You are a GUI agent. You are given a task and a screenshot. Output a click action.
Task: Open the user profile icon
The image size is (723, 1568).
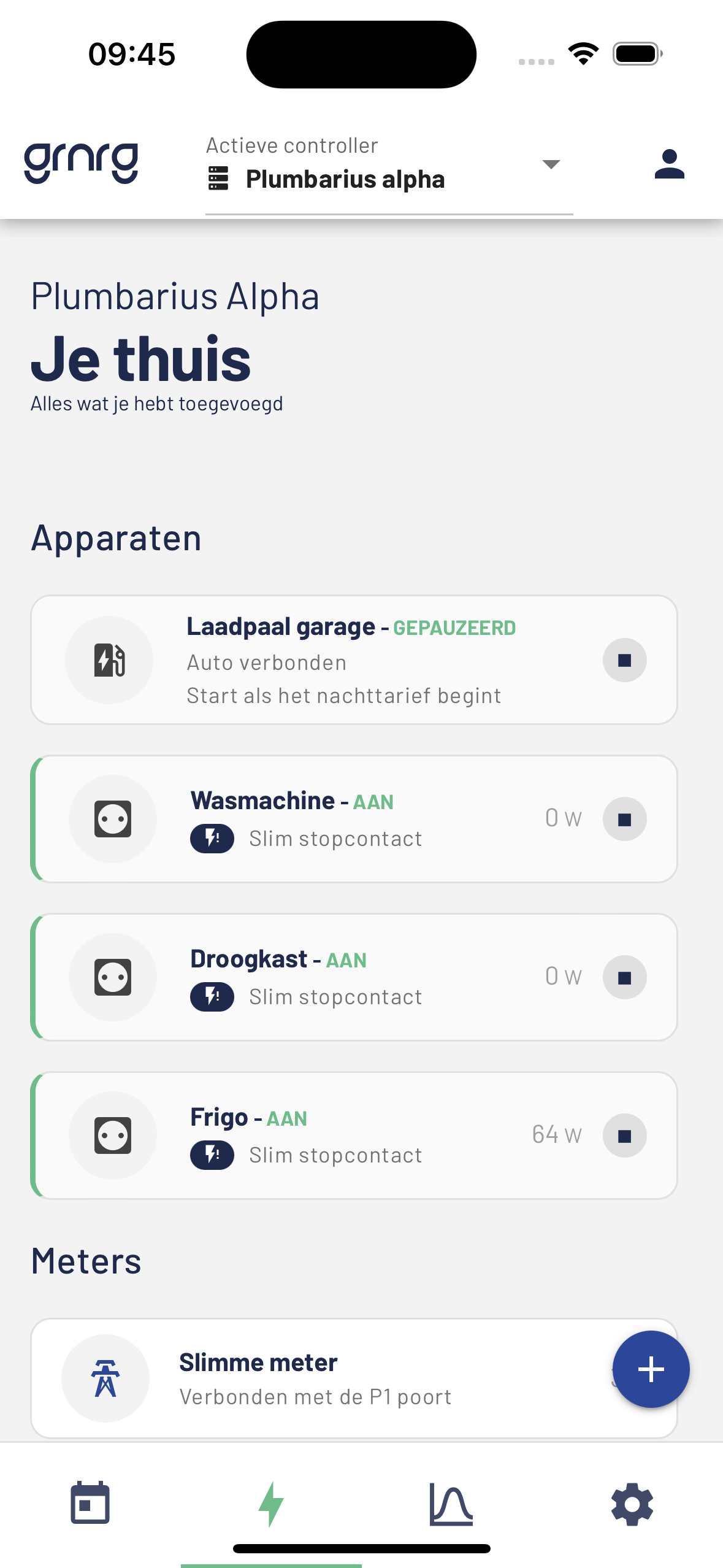pos(669,164)
